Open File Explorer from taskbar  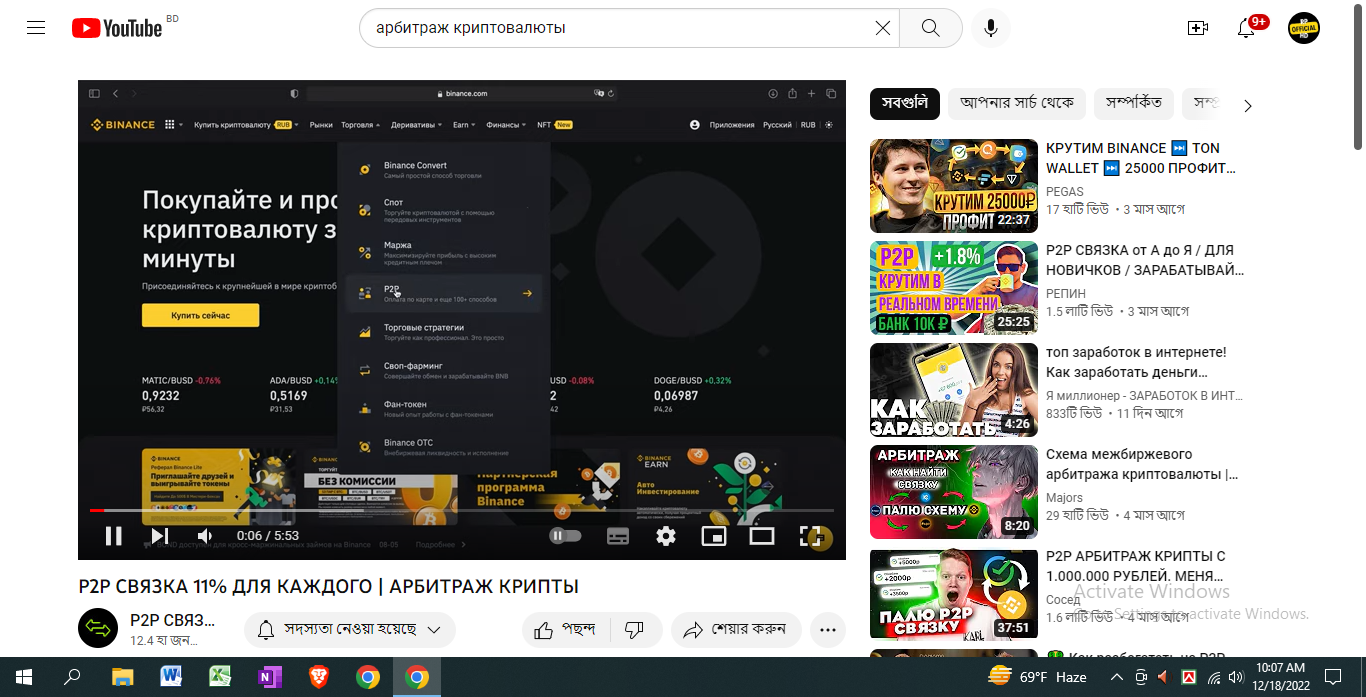click(122, 678)
